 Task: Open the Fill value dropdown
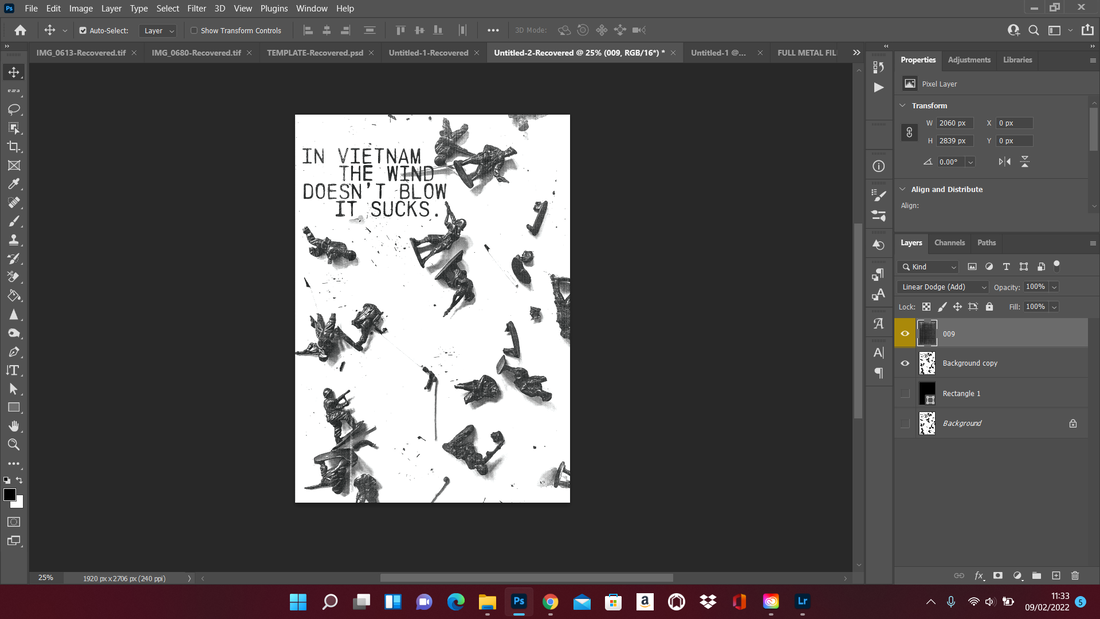click(1054, 307)
